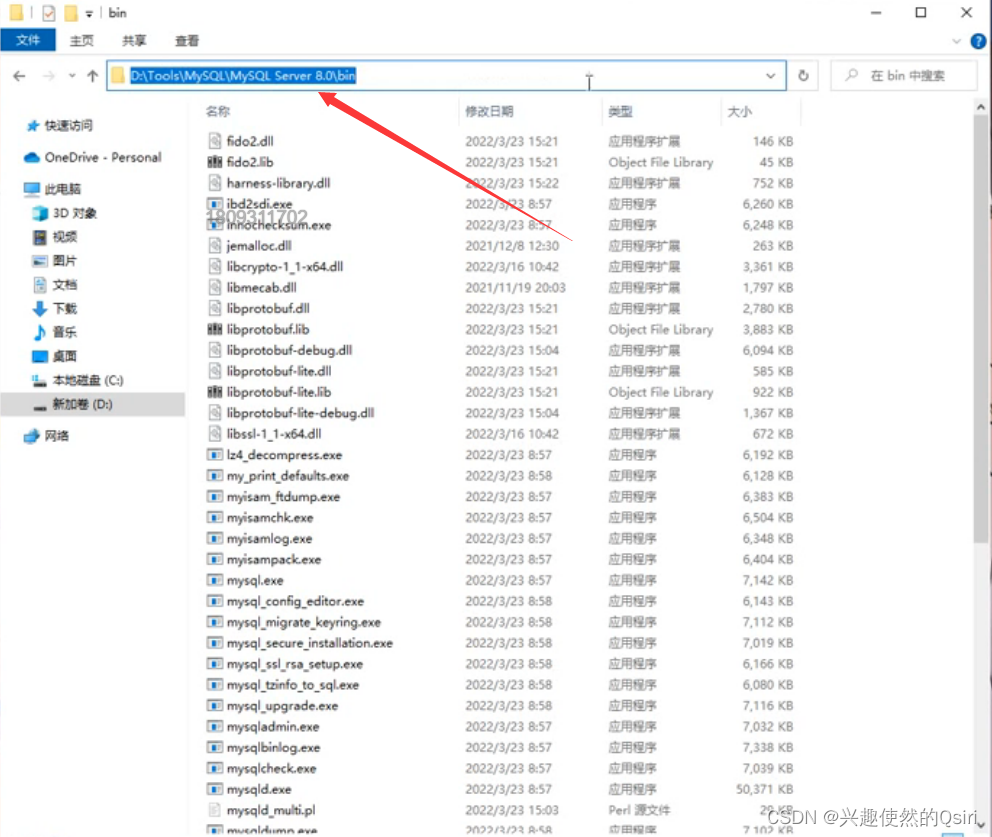Select the lz4_decompress.exe application icon

coord(215,455)
